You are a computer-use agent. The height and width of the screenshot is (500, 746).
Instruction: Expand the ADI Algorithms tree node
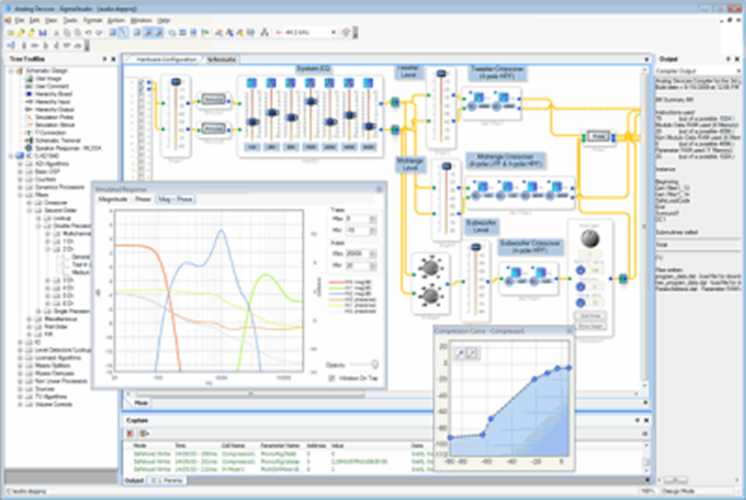pos(22,165)
